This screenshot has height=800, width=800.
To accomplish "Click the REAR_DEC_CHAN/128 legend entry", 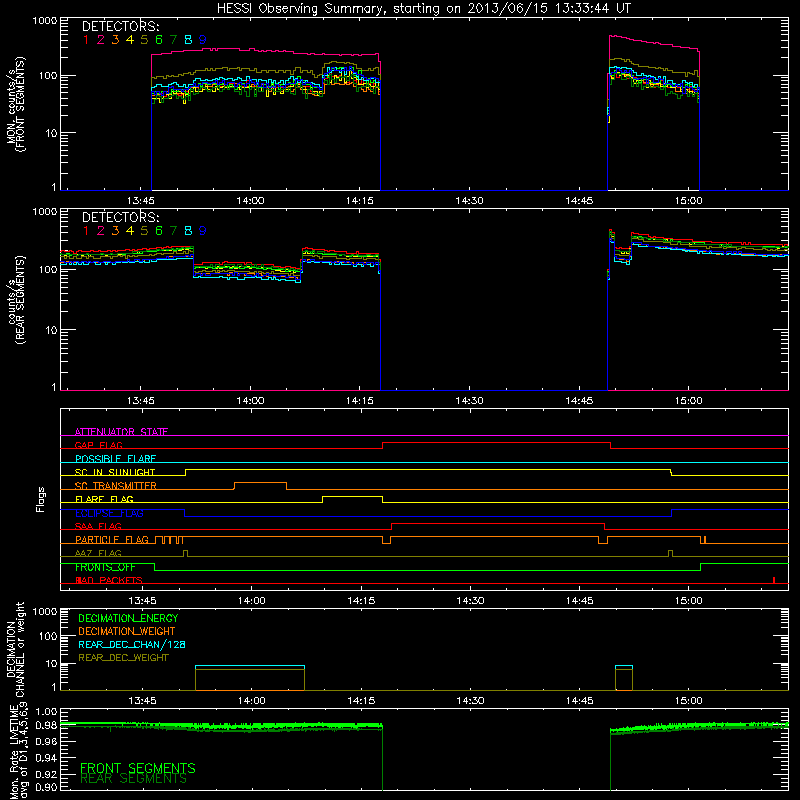I will click(132, 644).
